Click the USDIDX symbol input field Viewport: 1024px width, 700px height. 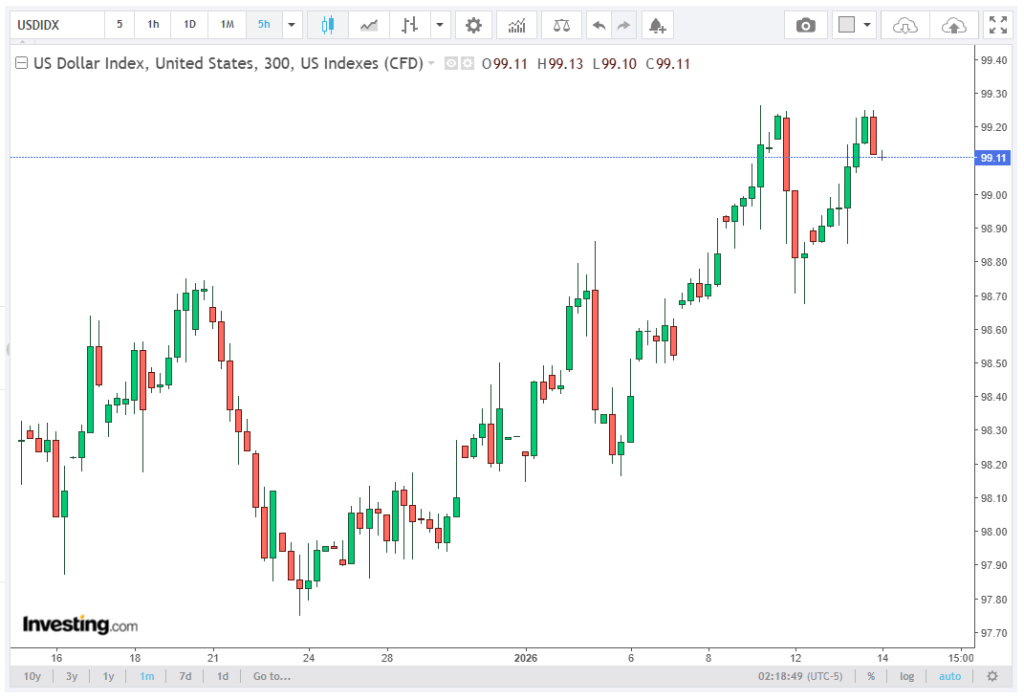pos(55,25)
